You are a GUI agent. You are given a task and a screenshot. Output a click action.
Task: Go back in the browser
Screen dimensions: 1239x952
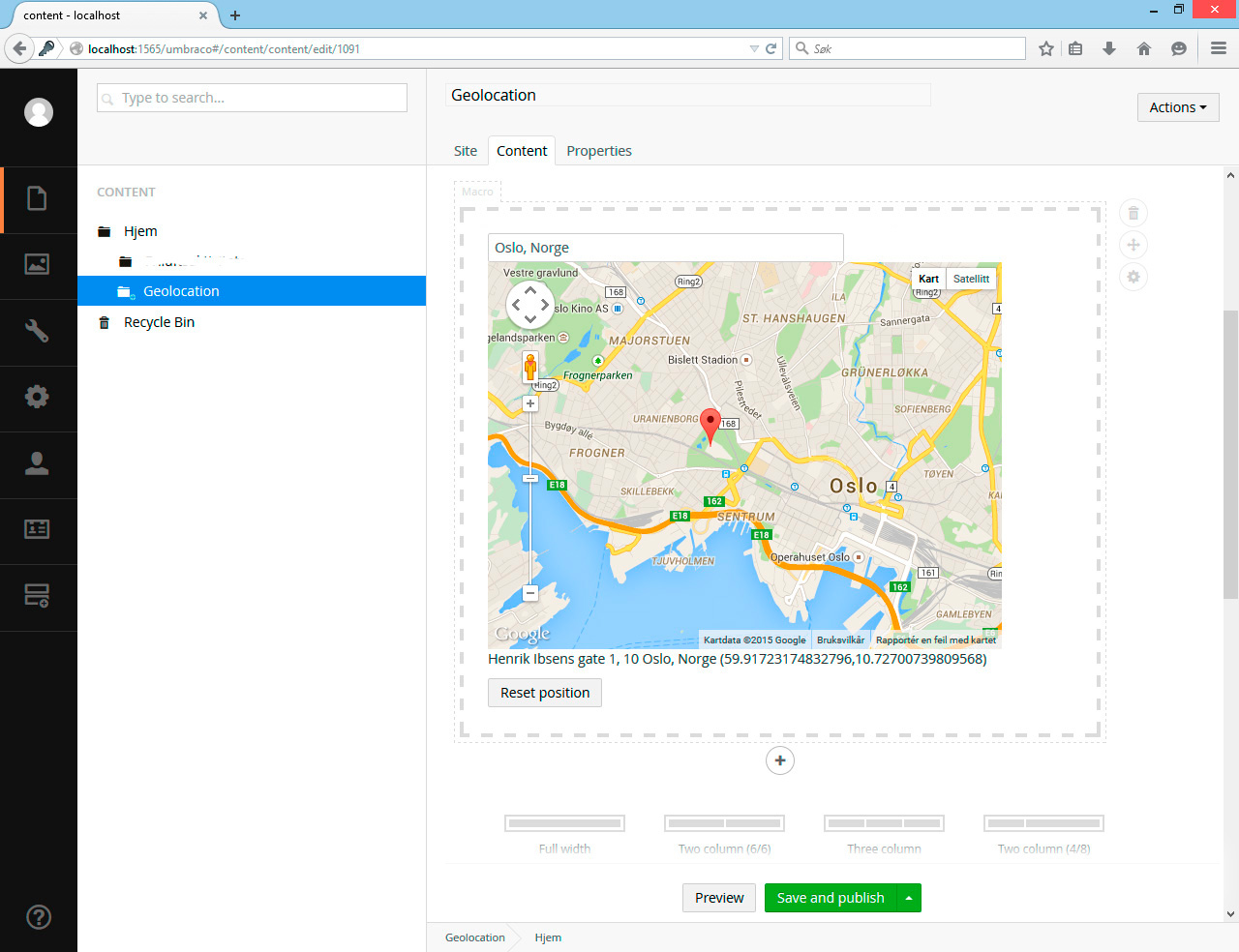pos(19,48)
